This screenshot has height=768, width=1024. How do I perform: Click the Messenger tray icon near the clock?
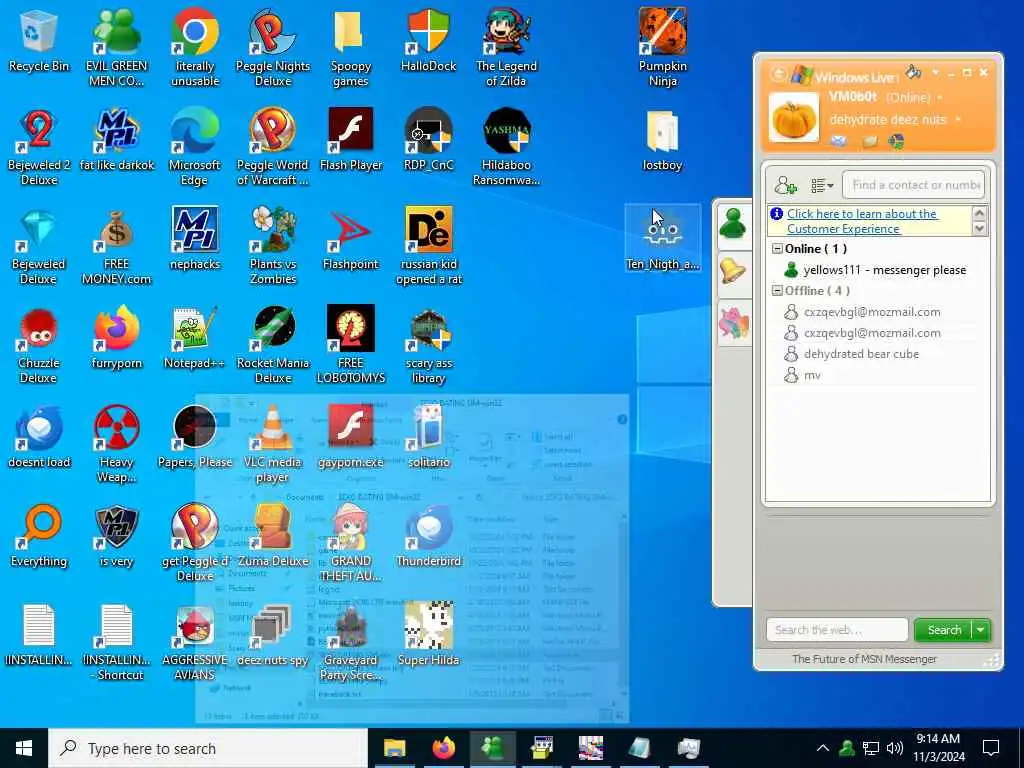(x=847, y=748)
